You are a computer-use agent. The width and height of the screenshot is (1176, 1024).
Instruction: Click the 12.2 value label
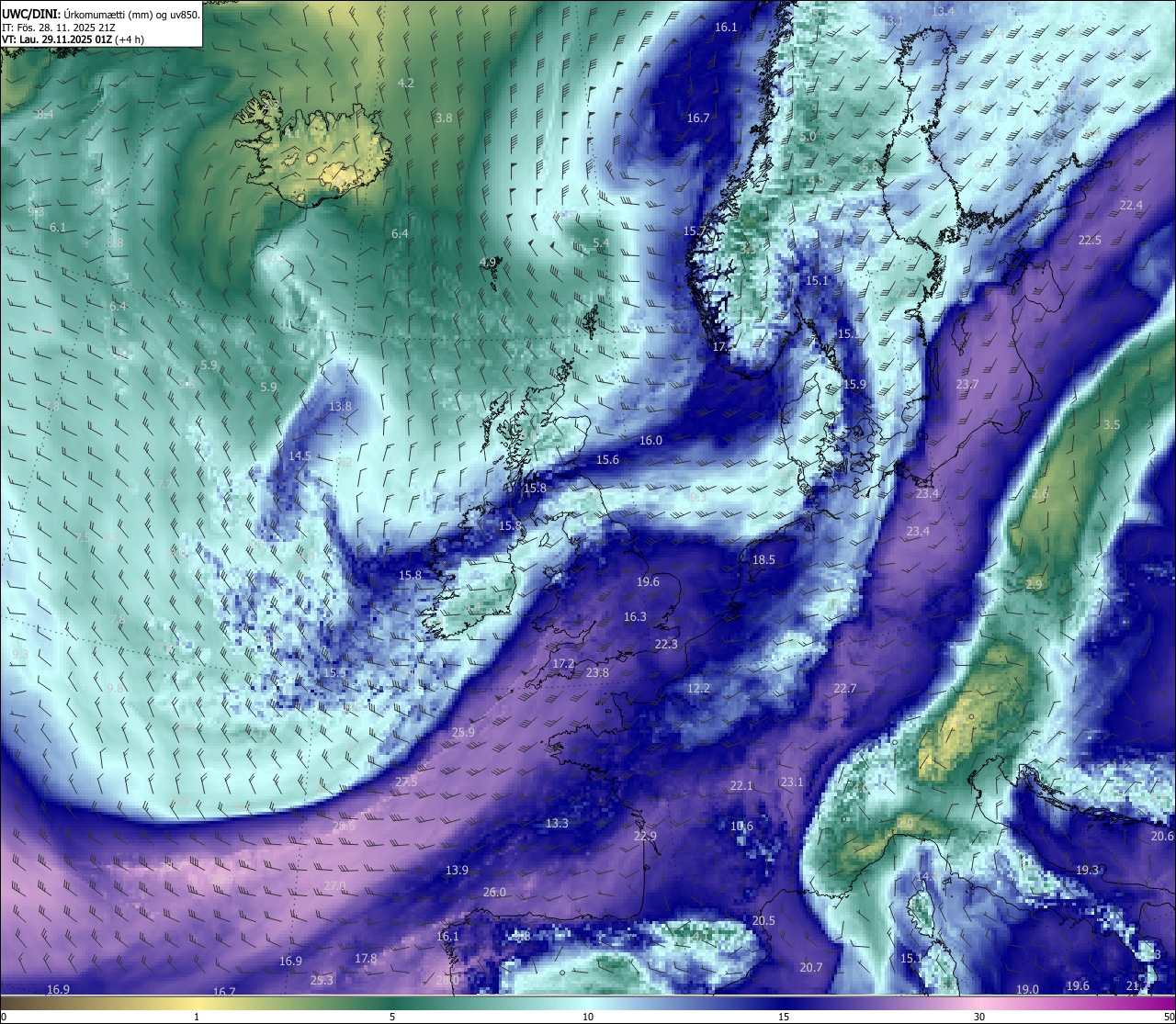click(698, 688)
